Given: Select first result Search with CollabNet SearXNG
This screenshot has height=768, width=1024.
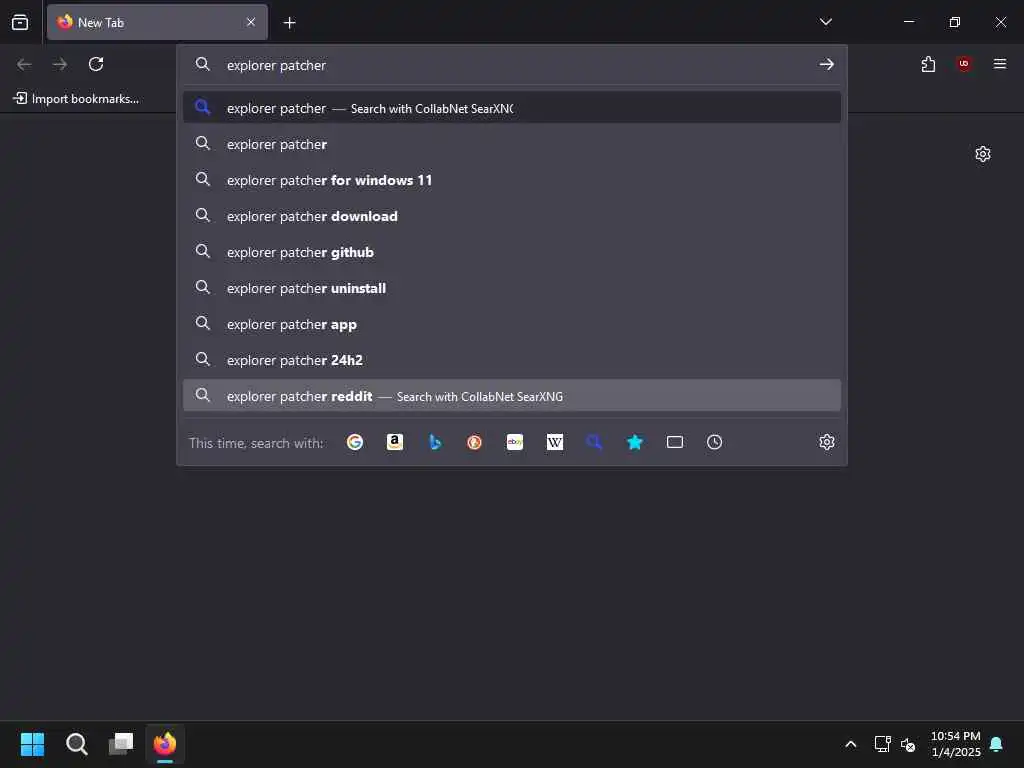Looking at the screenshot, I should click(x=511, y=108).
